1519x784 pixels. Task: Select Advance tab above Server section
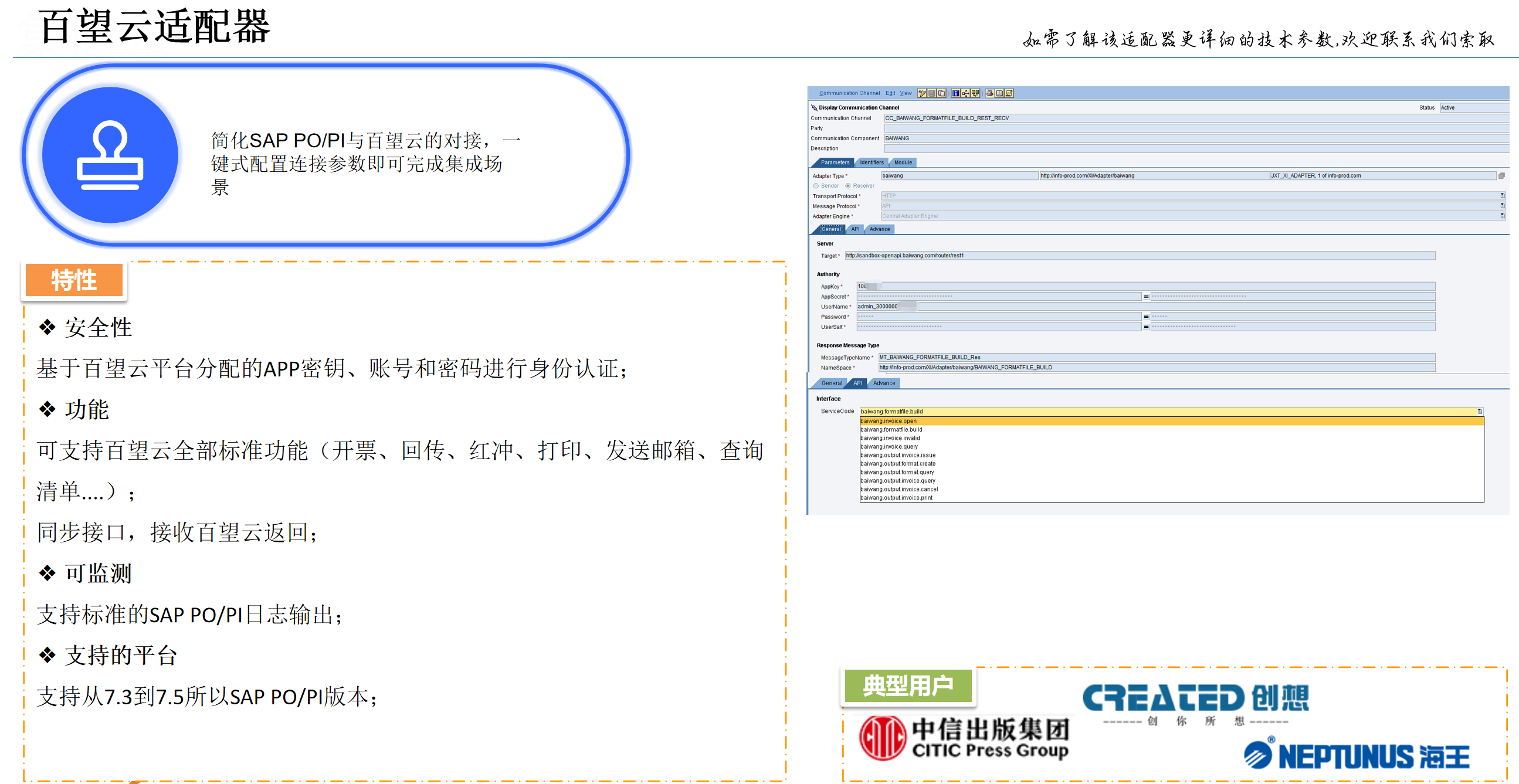(879, 229)
